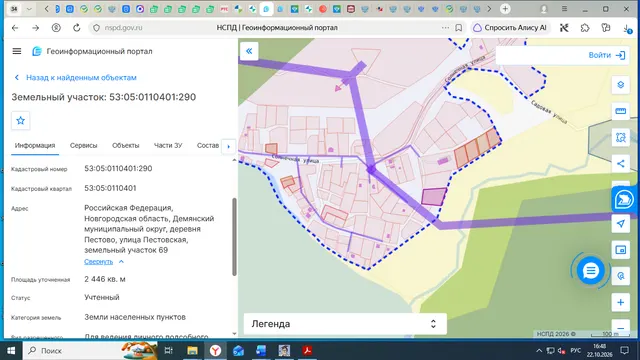The image size is (640, 360).
Task: Collapse the address text via Свернуть
Action: [98, 262]
